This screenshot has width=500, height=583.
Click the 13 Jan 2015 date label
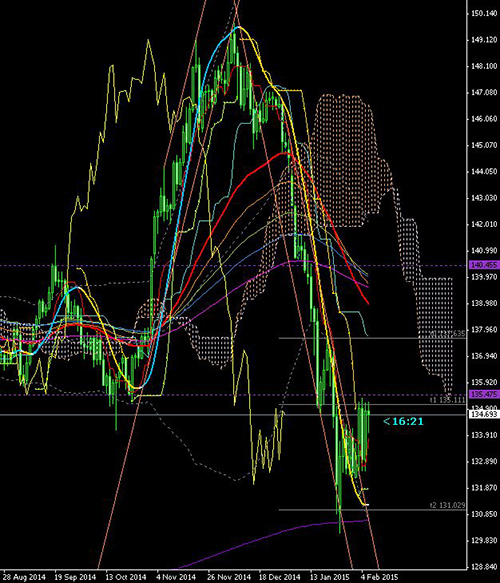coord(329,577)
